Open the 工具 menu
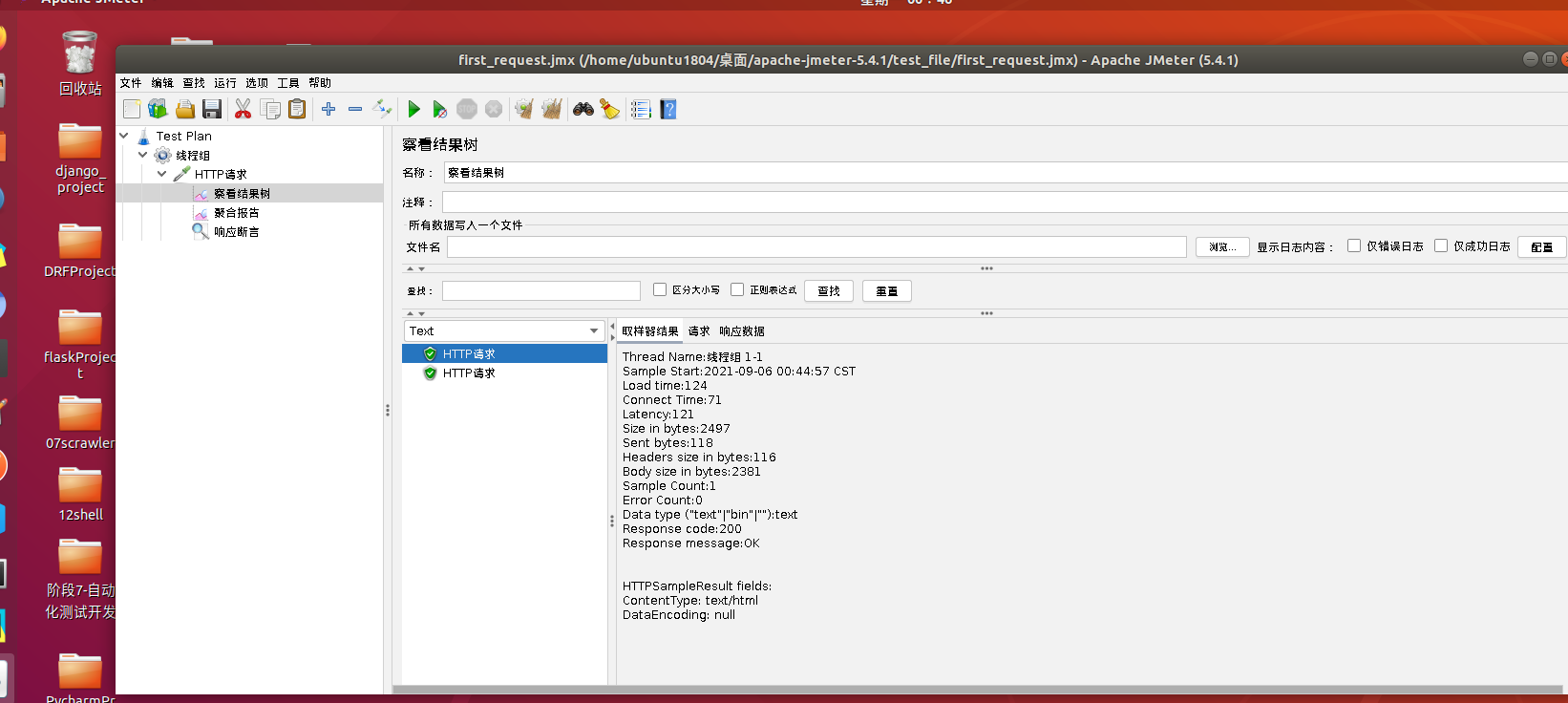 tap(288, 83)
